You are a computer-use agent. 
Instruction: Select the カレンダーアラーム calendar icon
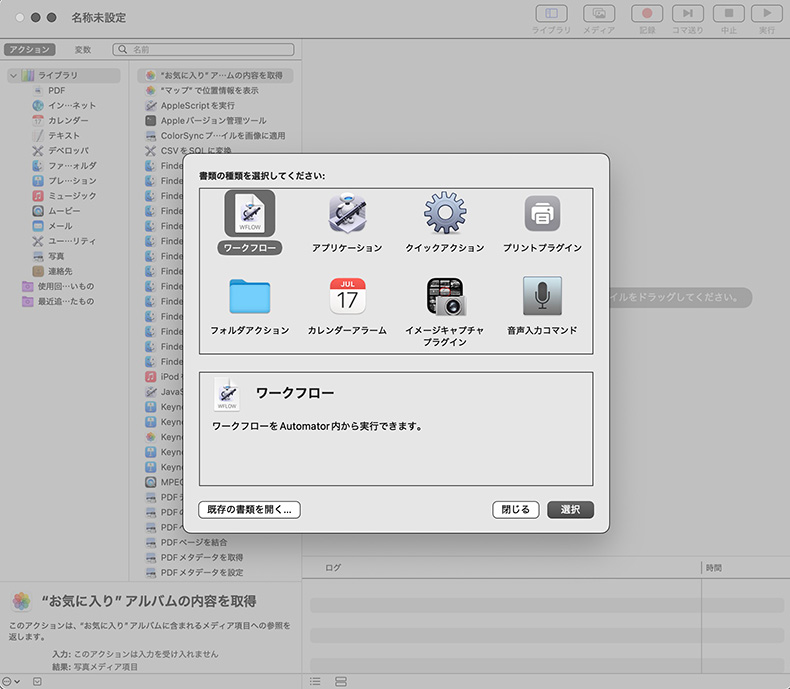(x=347, y=296)
